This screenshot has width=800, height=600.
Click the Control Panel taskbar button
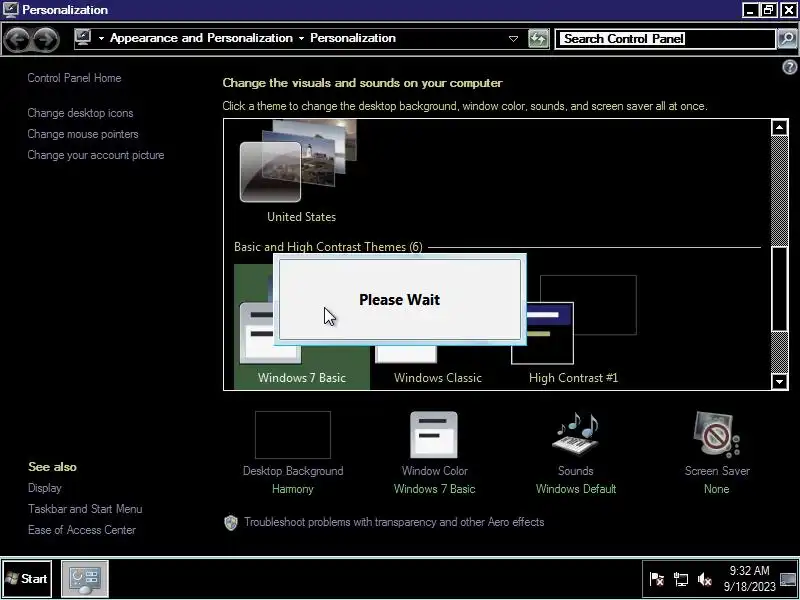pyautogui.click(x=85, y=579)
